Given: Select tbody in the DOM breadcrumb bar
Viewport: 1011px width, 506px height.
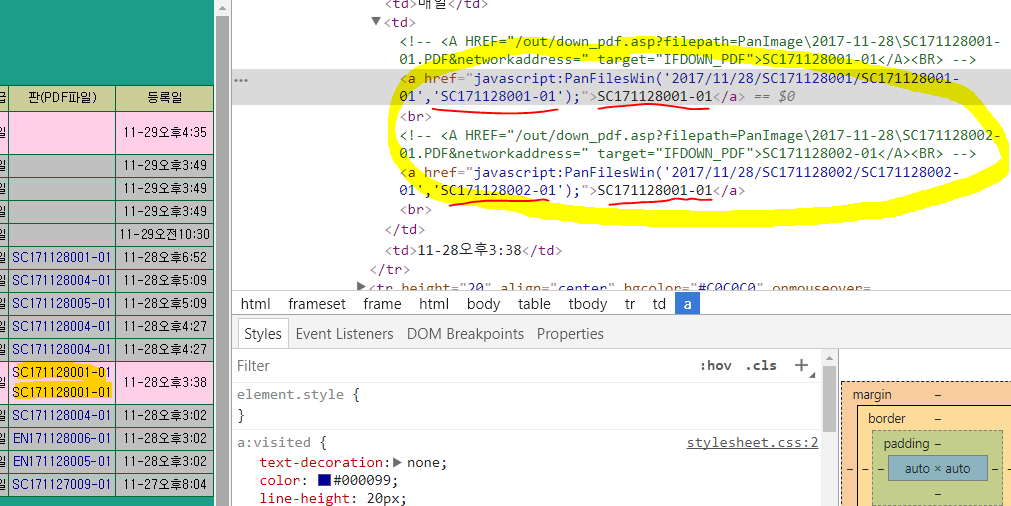Looking at the screenshot, I should coord(587,304).
